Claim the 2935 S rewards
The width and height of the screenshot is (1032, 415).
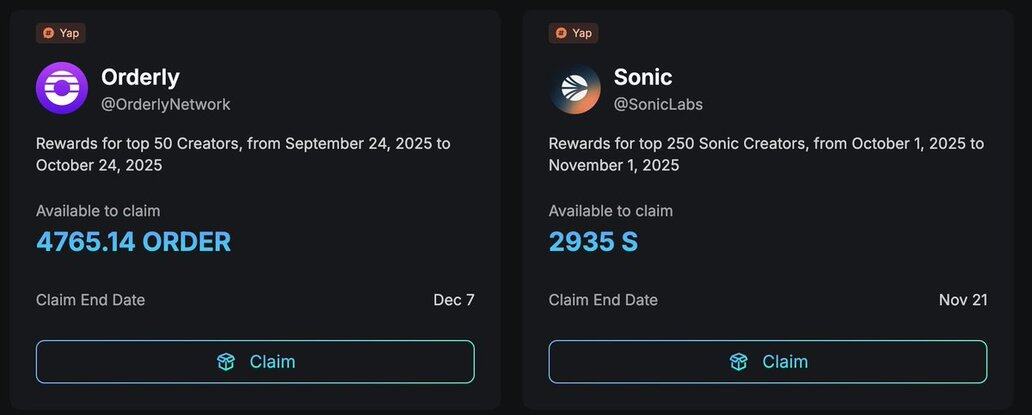[768, 362]
